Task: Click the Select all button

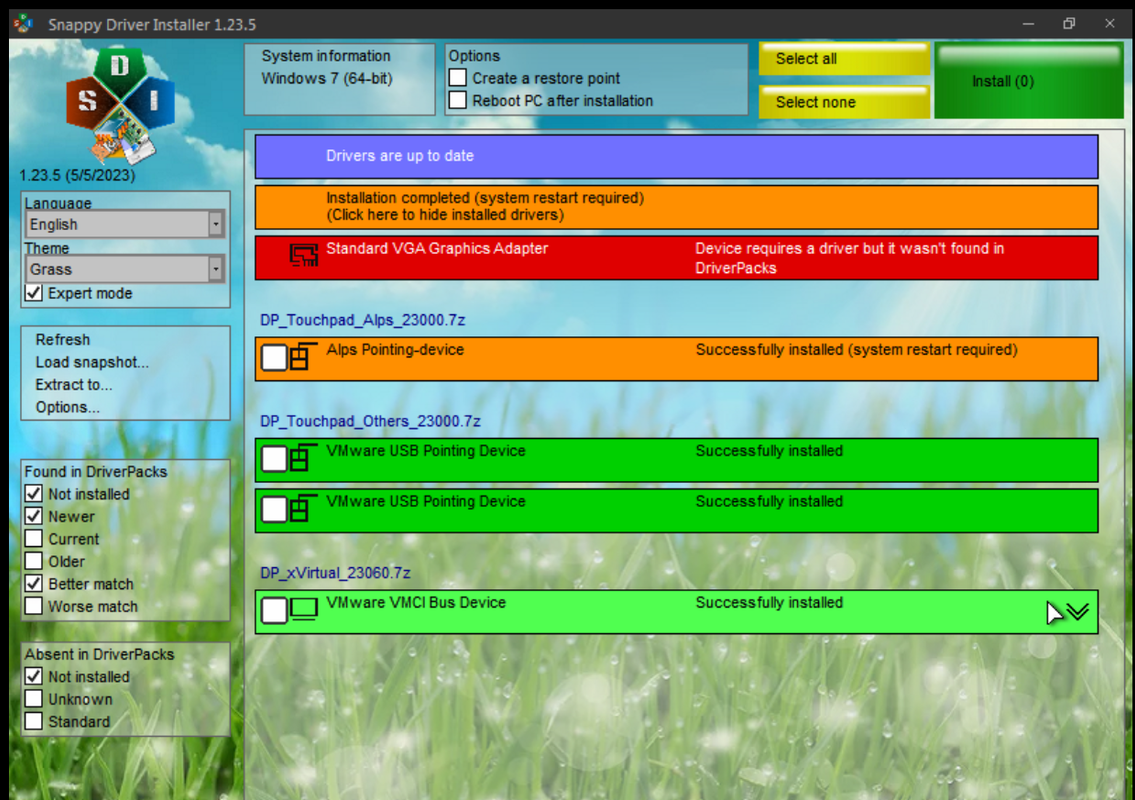Action: click(844, 59)
